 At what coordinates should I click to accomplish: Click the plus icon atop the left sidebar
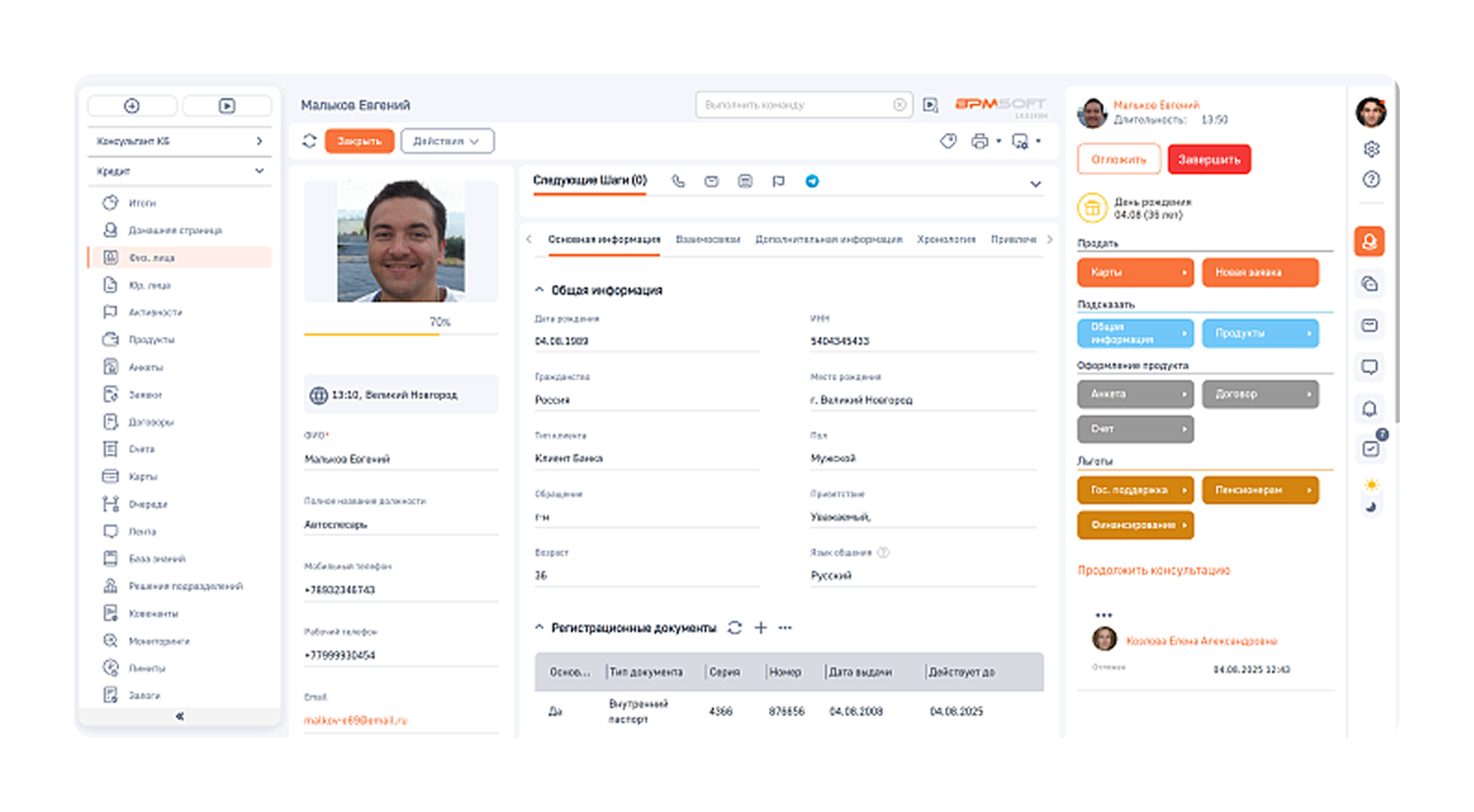pyautogui.click(x=132, y=106)
